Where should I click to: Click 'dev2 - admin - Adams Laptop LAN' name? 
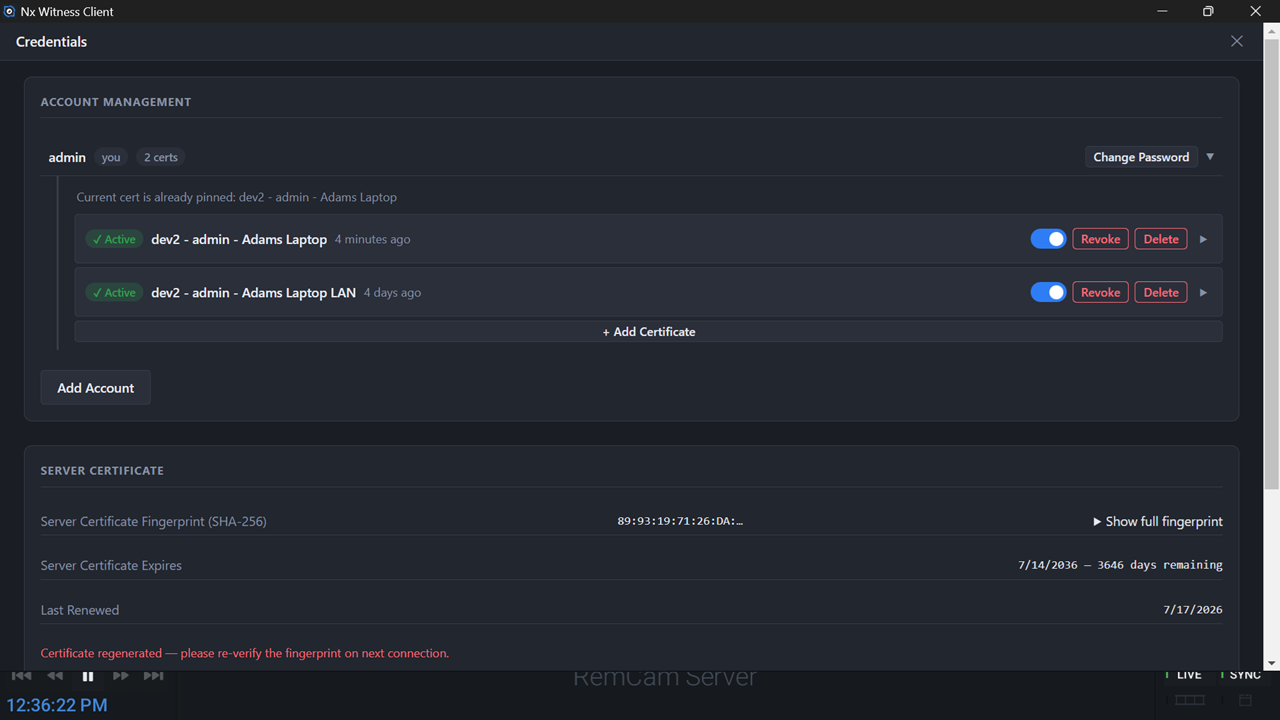click(x=253, y=292)
